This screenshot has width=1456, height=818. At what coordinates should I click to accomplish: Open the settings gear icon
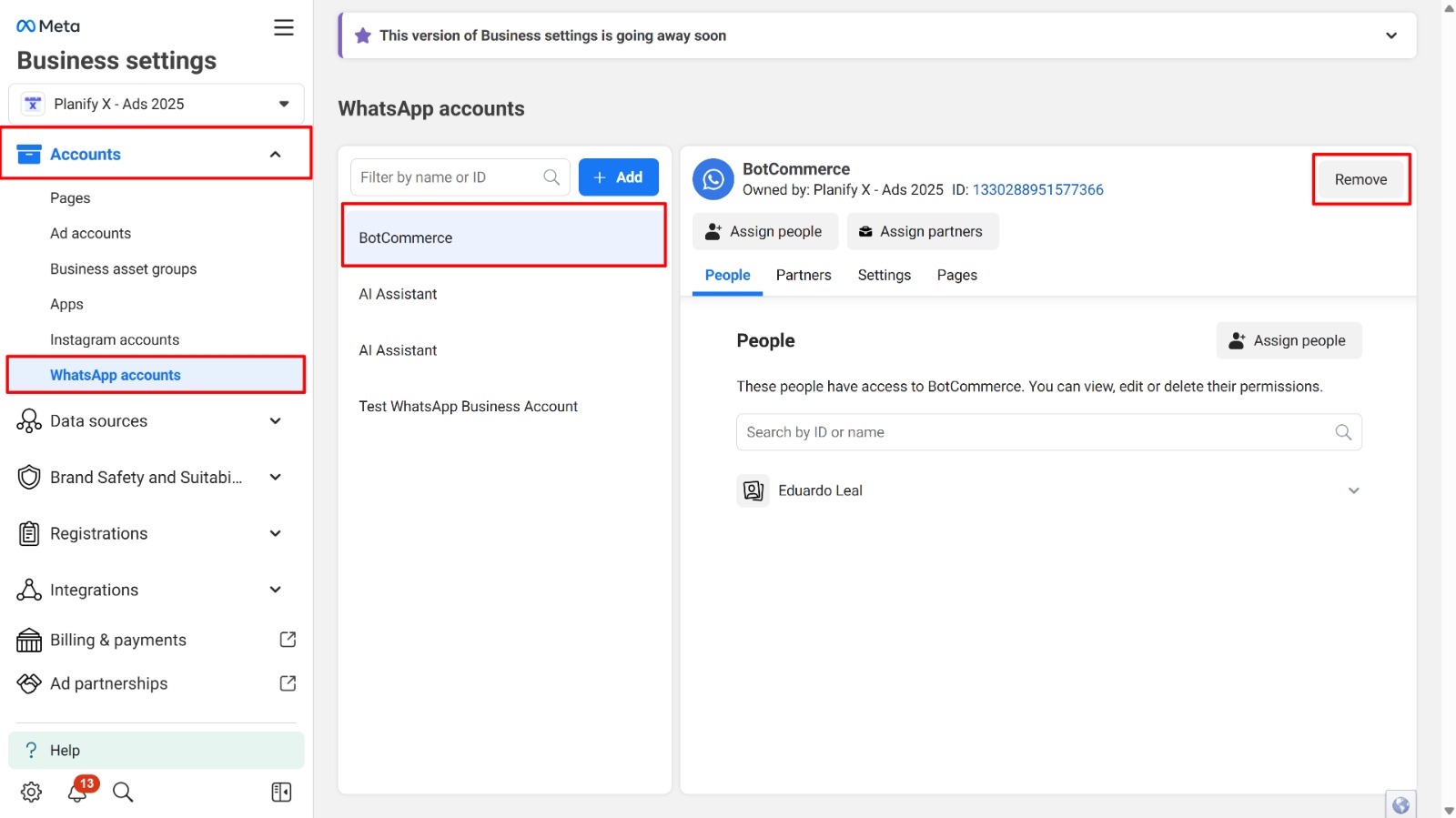[31, 792]
